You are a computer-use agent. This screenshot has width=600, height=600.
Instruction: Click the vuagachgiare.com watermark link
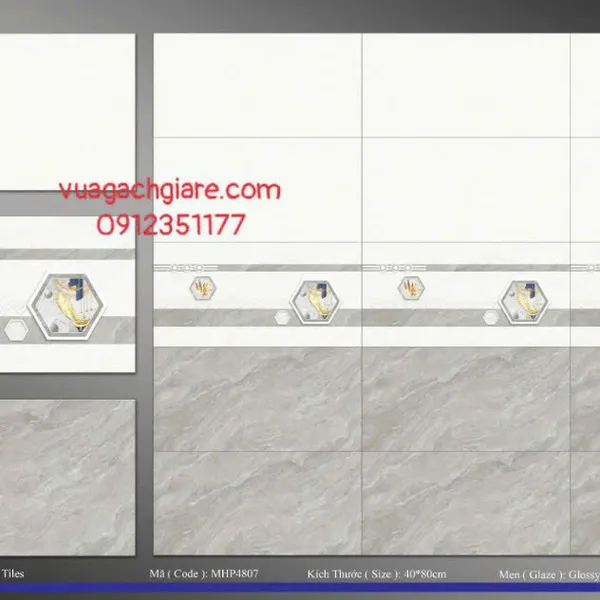pyautogui.click(x=169, y=190)
